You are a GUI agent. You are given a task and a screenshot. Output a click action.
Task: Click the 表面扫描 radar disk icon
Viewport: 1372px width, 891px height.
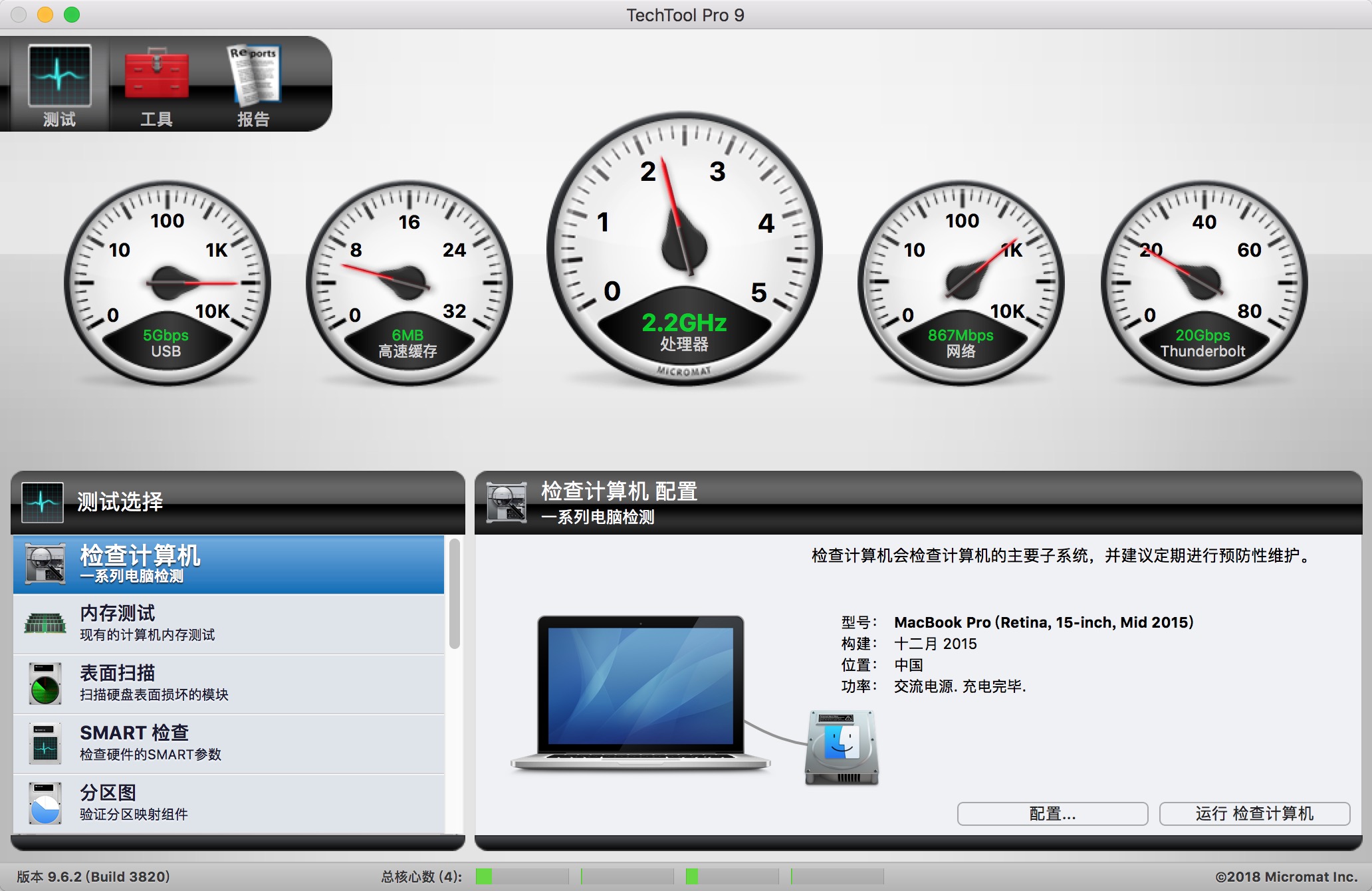click(x=45, y=684)
